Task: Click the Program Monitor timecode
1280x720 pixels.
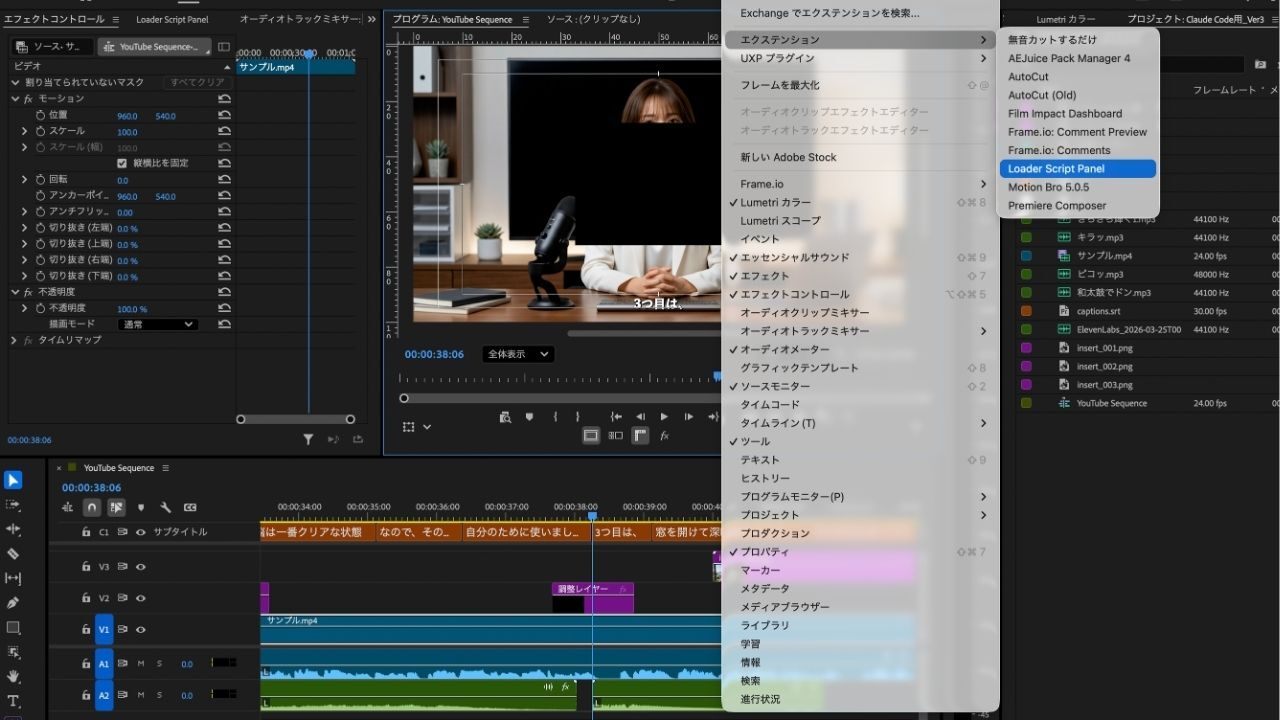Action: pos(434,354)
